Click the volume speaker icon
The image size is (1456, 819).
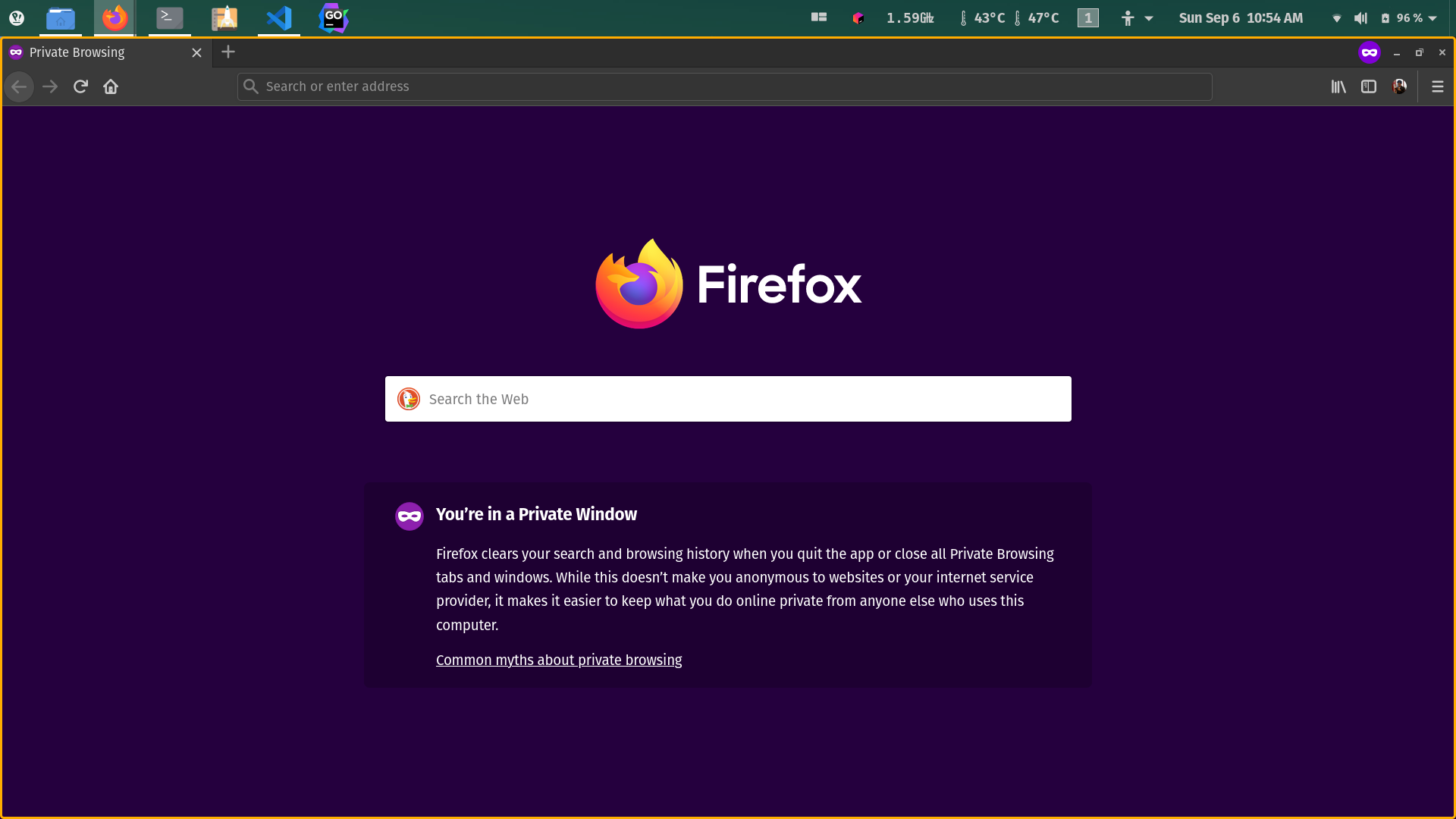pos(1360,18)
